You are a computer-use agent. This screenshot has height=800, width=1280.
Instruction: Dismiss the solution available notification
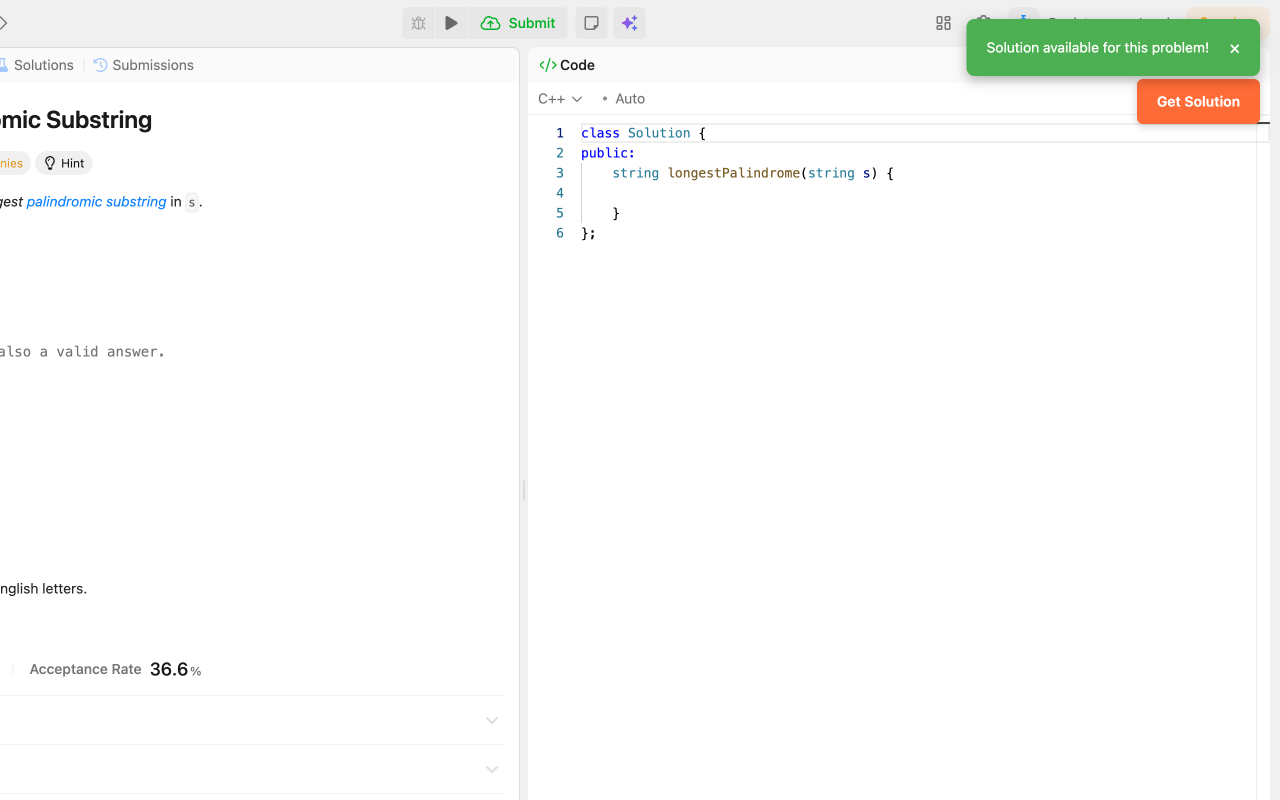pyautogui.click(x=1234, y=48)
